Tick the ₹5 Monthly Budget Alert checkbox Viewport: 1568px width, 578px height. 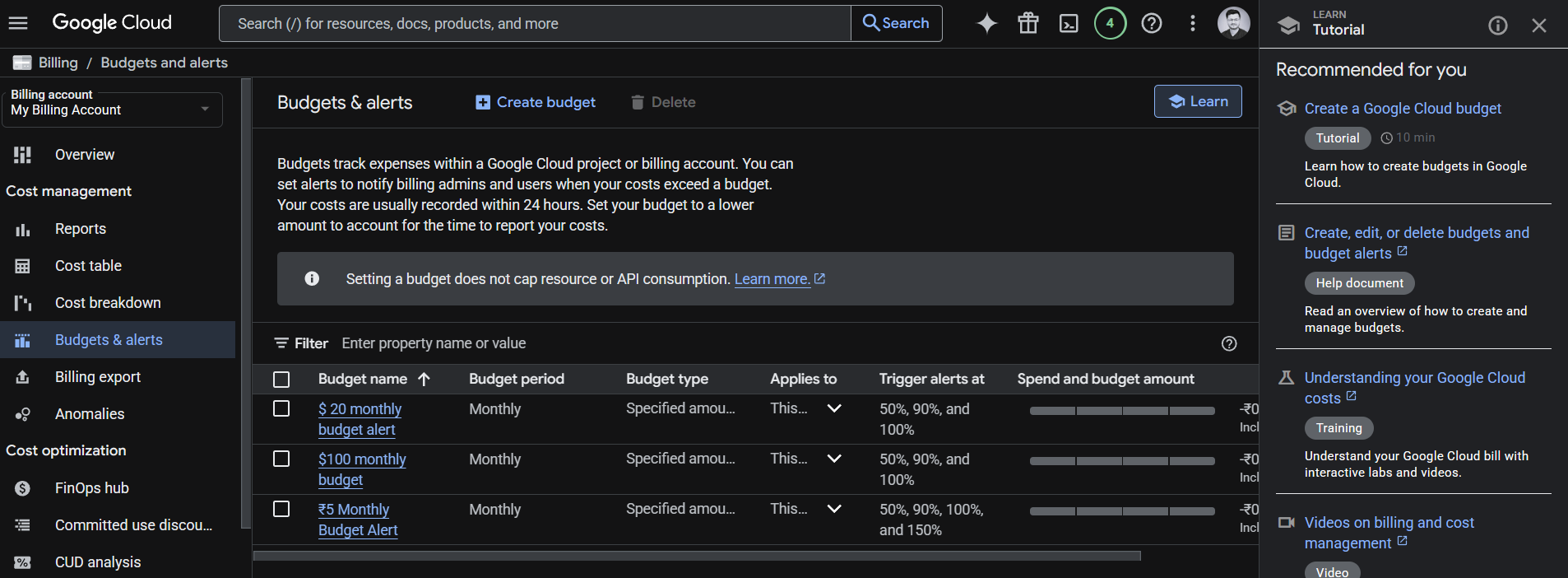click(281, 509)
